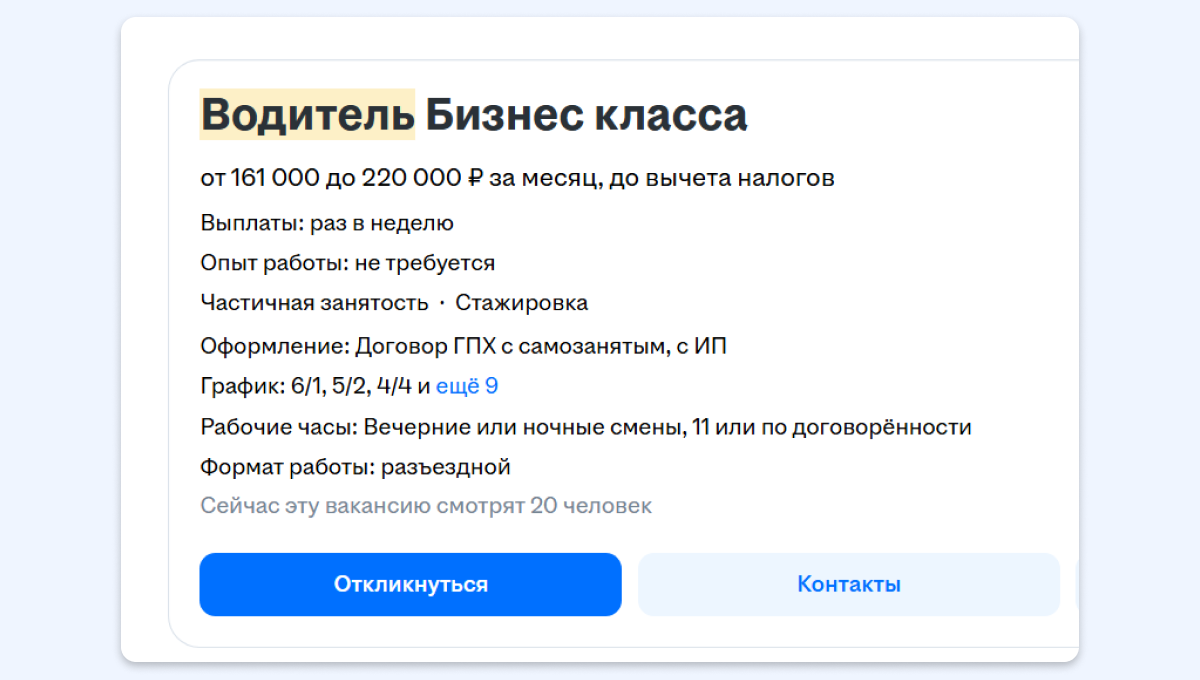This screenshot has width=1200, height=680.
Task: Click the partially visible button after "Контакты"
Action: click(1077, 584)
